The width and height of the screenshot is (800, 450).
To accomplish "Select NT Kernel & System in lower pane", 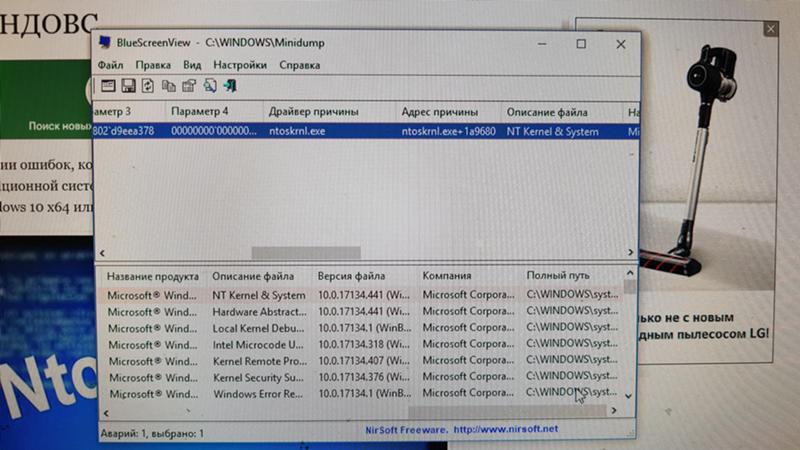I will click(x=259, y=295).
